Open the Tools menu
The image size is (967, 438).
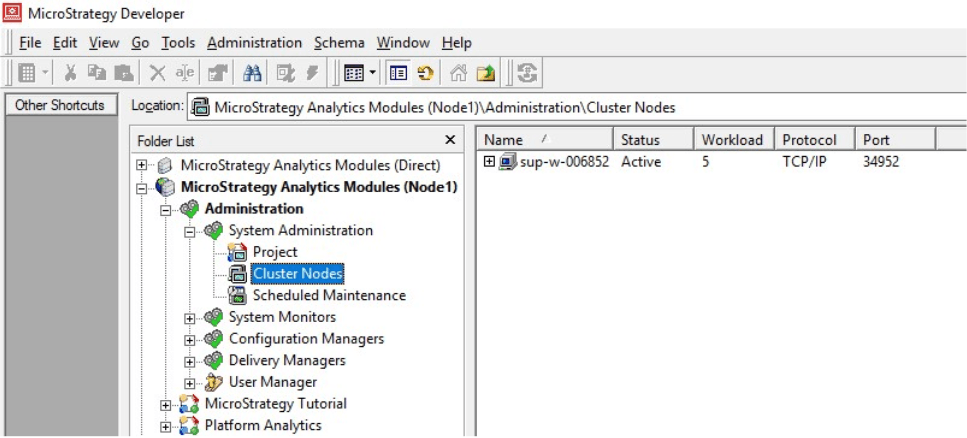tap(178, 43)
